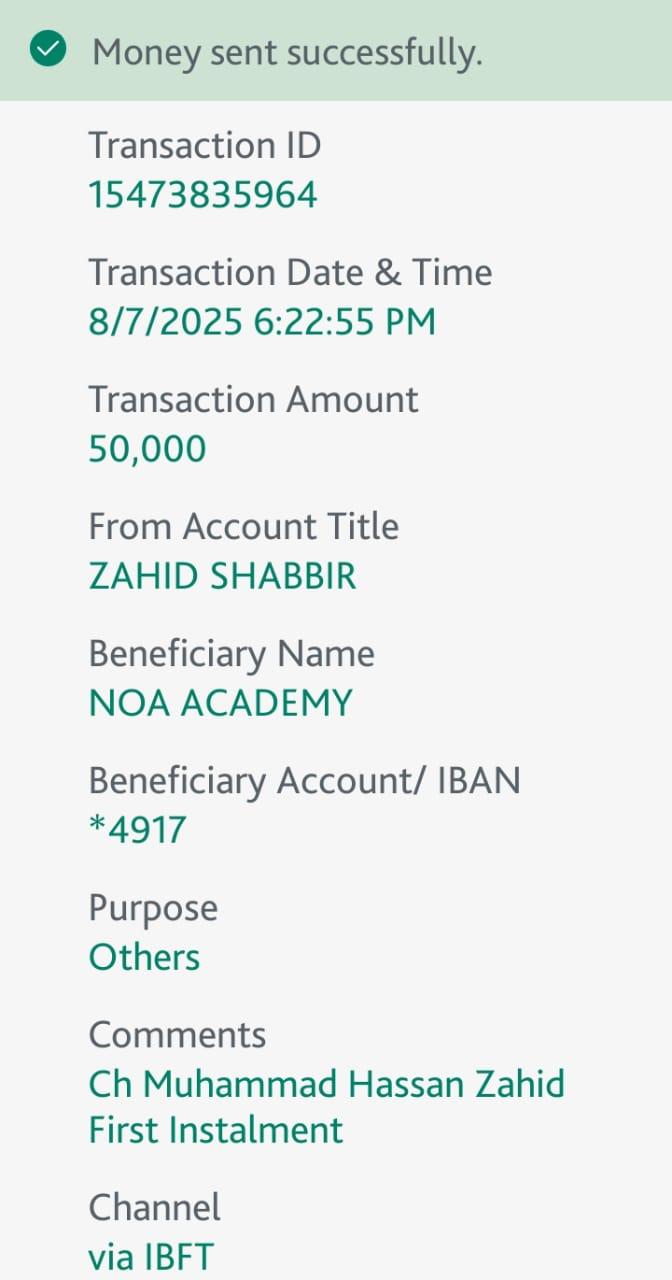
Task: Tap the Transaction ID label
Action: click(x=205, y=146)
